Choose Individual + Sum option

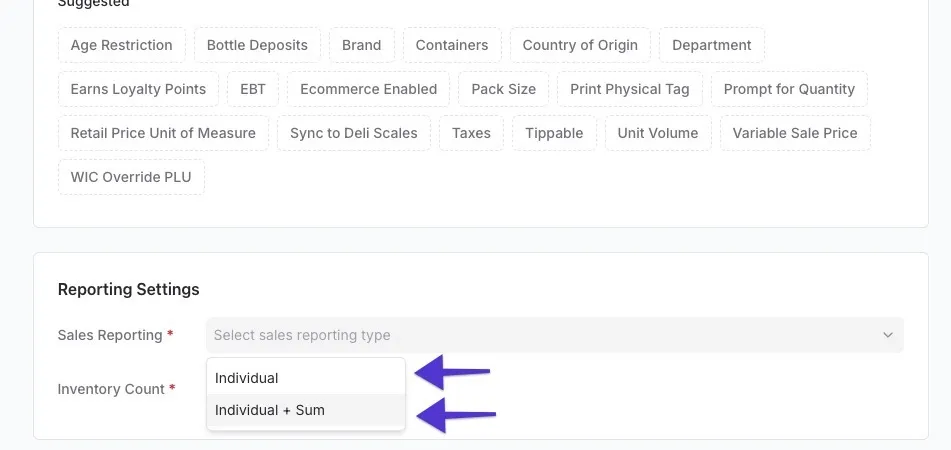pos(306,410)
